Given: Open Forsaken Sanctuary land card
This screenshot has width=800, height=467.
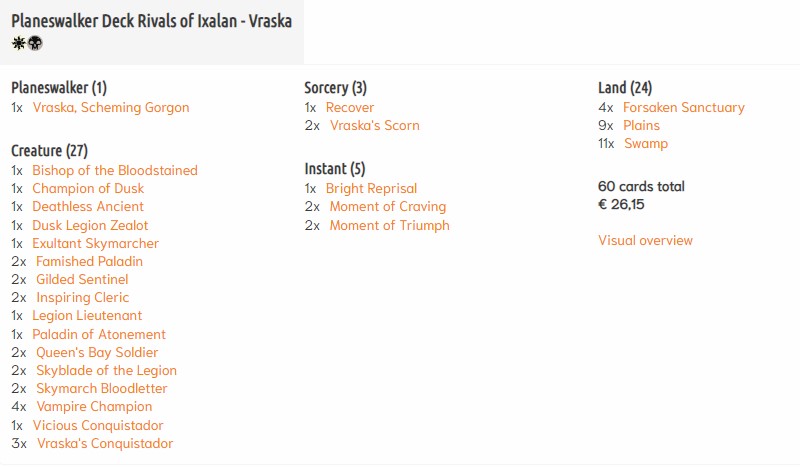Looking at the screenshot, I should point(683,107).
